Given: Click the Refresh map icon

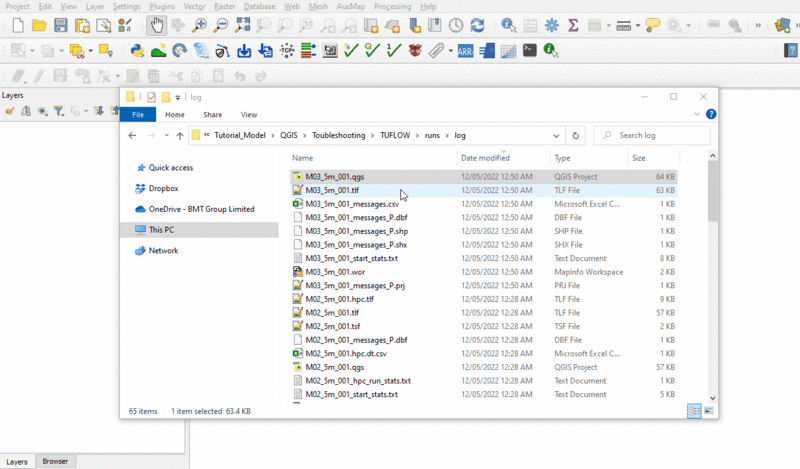Looking at the screenshot, I should coord(477,25).
